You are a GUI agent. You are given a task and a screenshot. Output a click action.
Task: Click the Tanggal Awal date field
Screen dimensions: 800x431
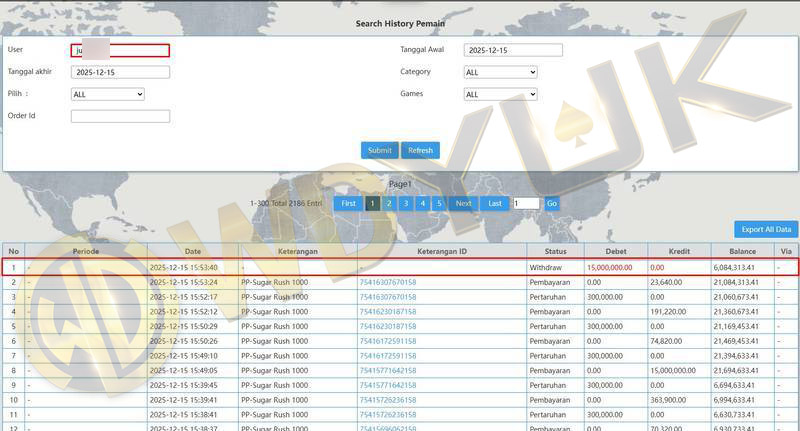click(x=513, y=50)
